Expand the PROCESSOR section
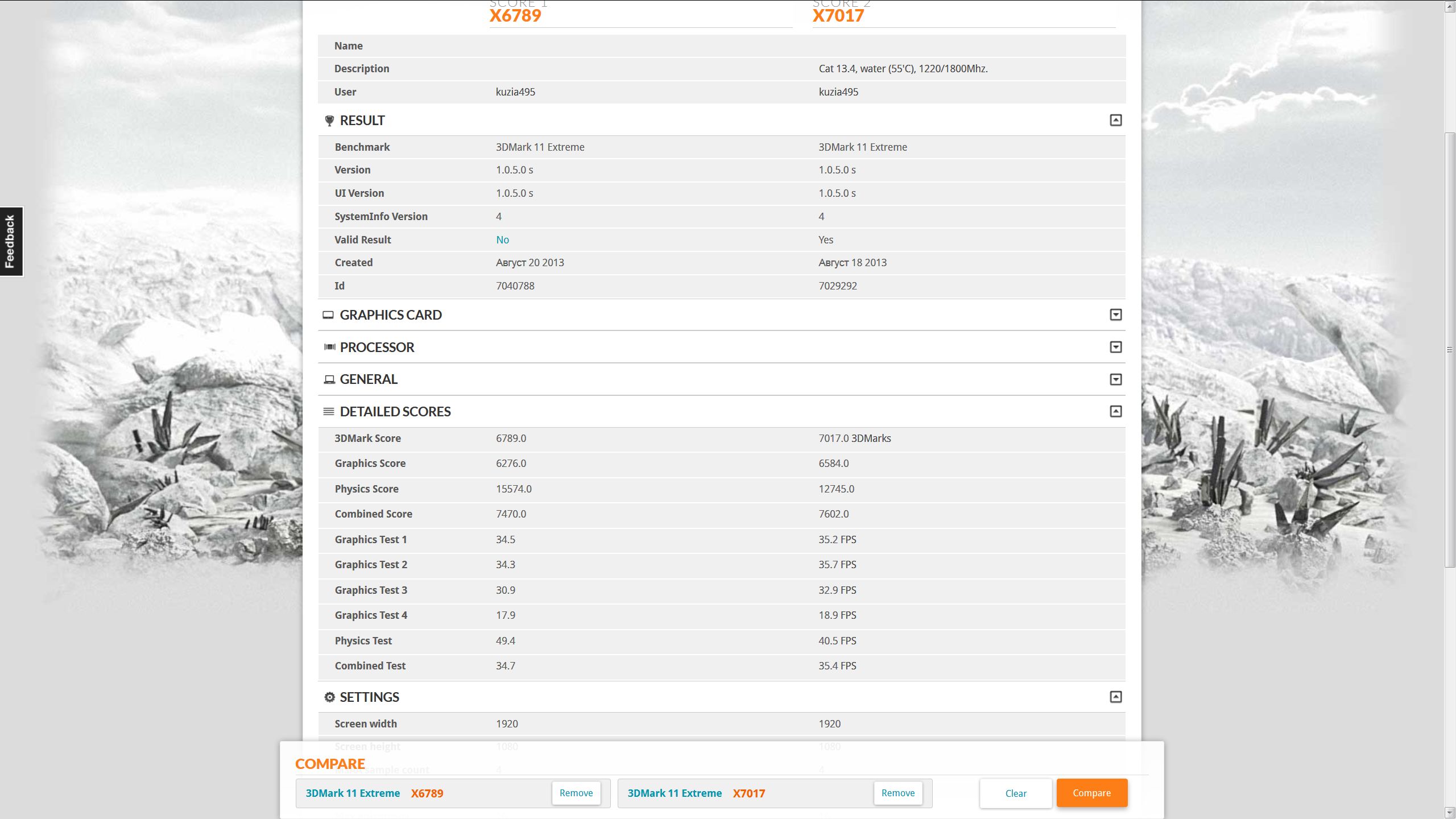The image size is (1456, 819). point(1115,347)
